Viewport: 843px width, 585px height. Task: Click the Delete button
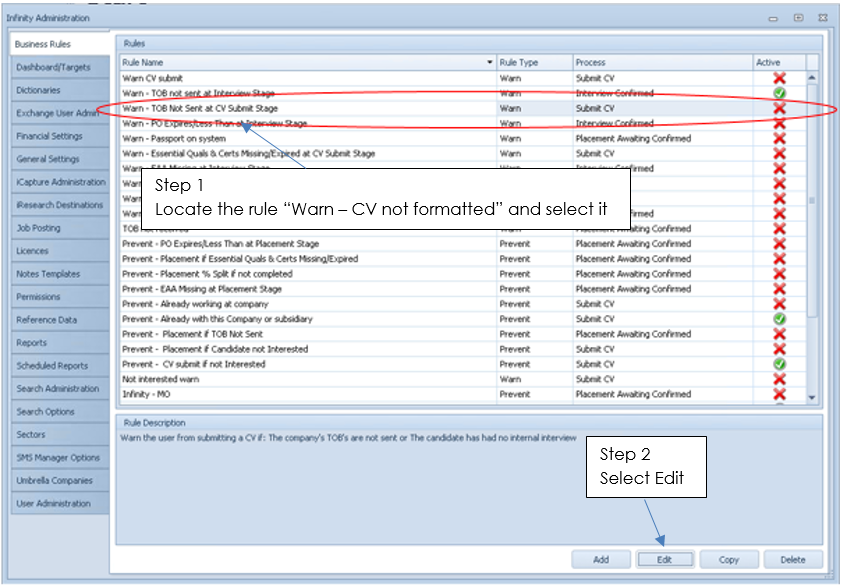pos(792,560)
